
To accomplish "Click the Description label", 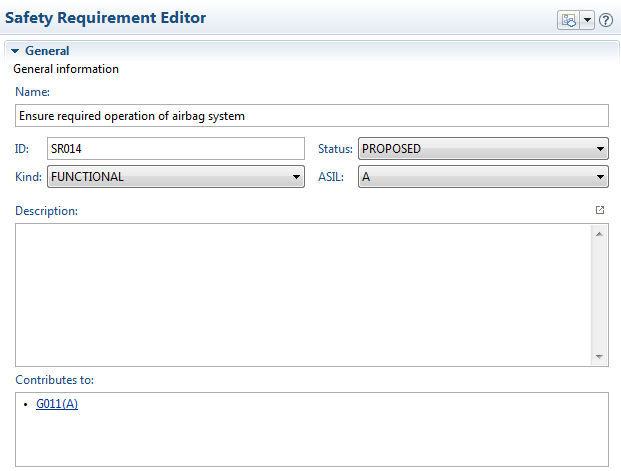I will (x=46, y=211).
